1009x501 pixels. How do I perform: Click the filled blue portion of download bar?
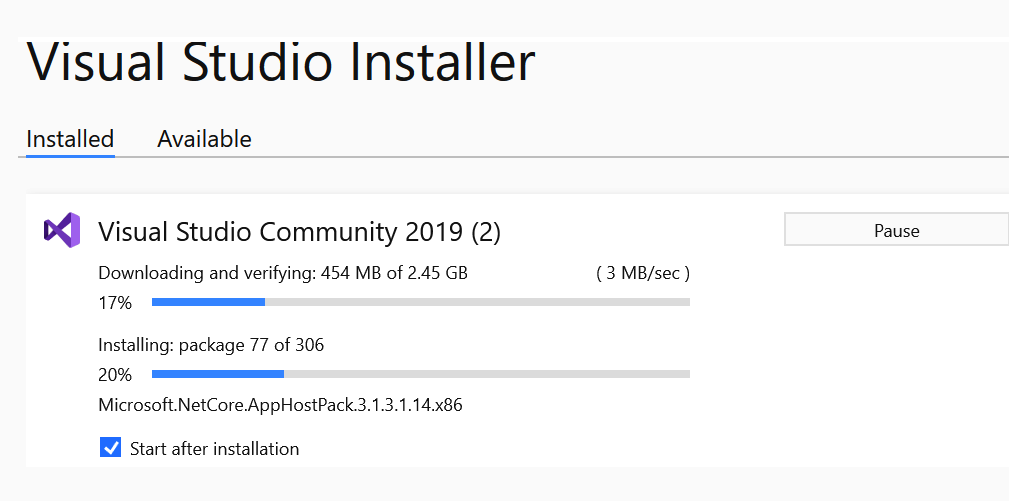(x=208, y=302)
